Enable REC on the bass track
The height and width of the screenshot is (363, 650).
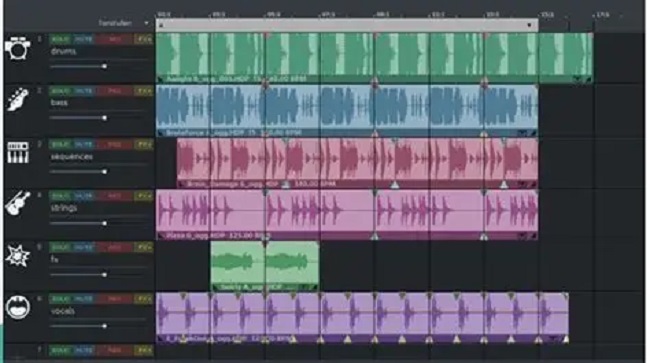coord(114,91)
